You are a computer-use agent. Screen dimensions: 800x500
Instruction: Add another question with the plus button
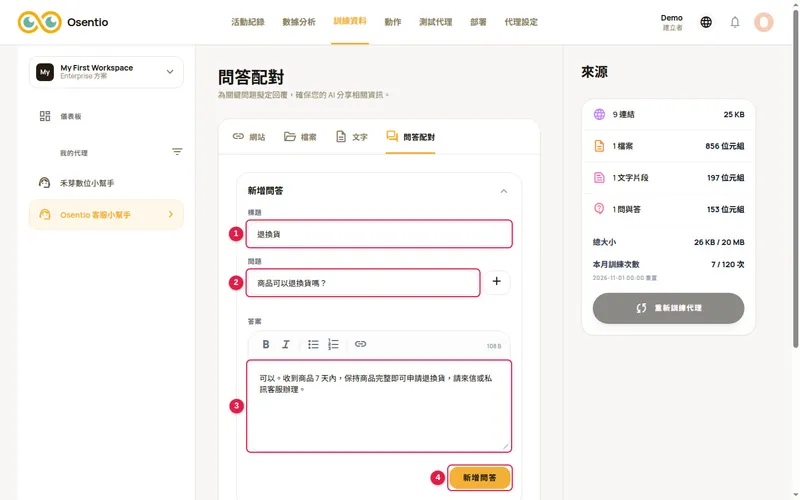pyautogui.click(x=496, y=282)
